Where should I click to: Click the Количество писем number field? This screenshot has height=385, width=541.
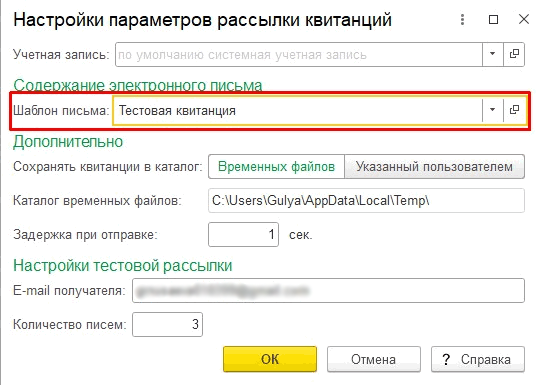(x=167, y=324)
